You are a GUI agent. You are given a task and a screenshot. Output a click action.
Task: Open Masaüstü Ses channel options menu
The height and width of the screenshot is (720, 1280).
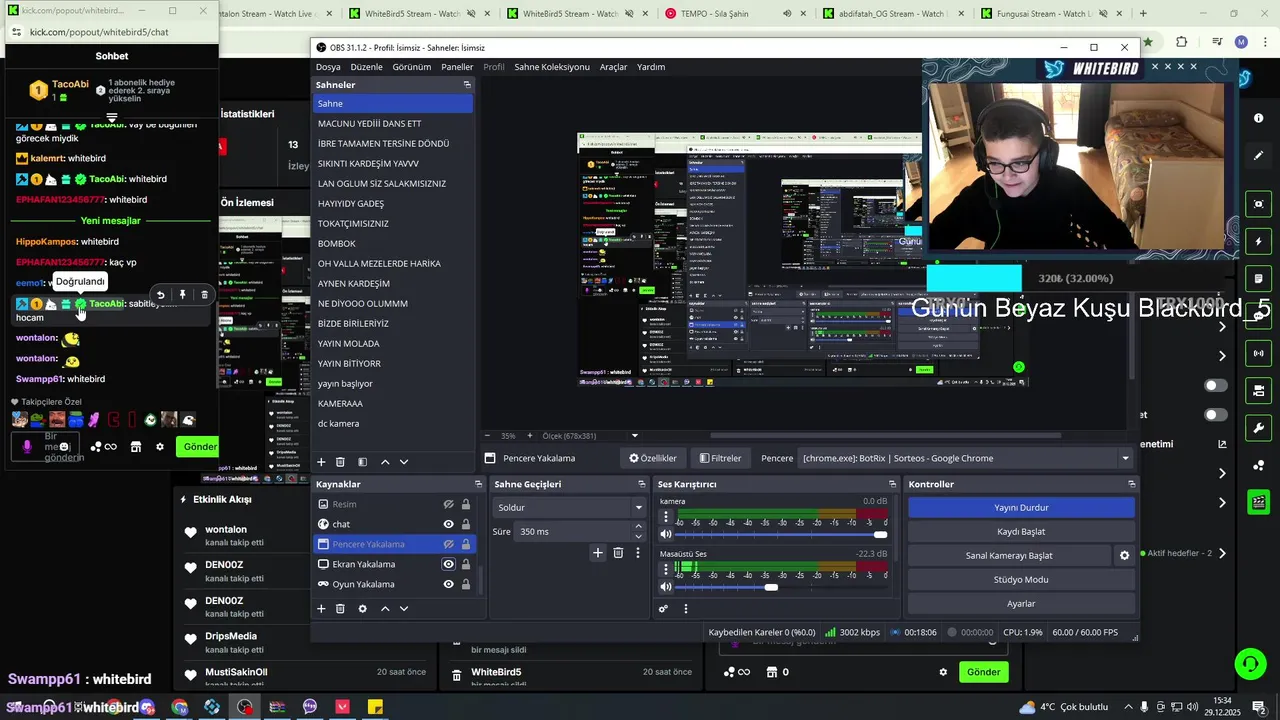[x=666, y=570]
